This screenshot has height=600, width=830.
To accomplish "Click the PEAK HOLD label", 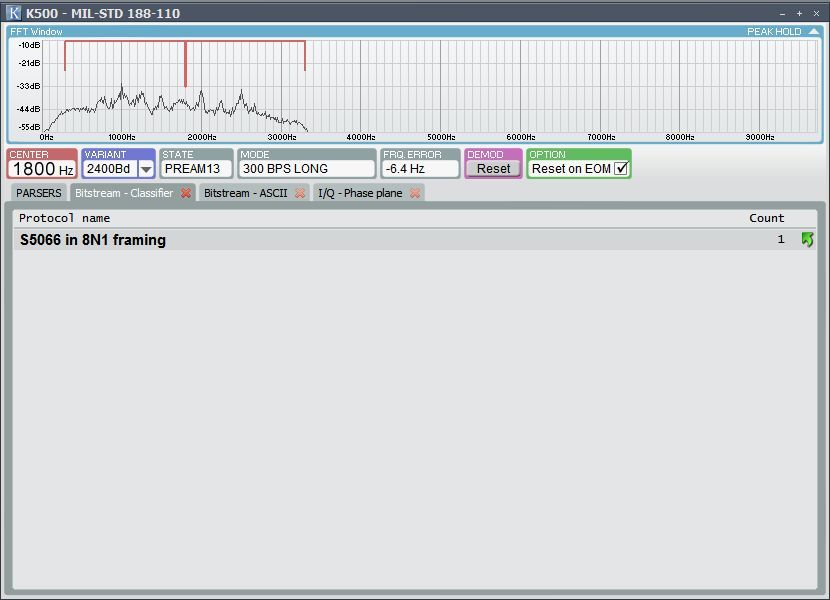I will click(x=774, y=32).
